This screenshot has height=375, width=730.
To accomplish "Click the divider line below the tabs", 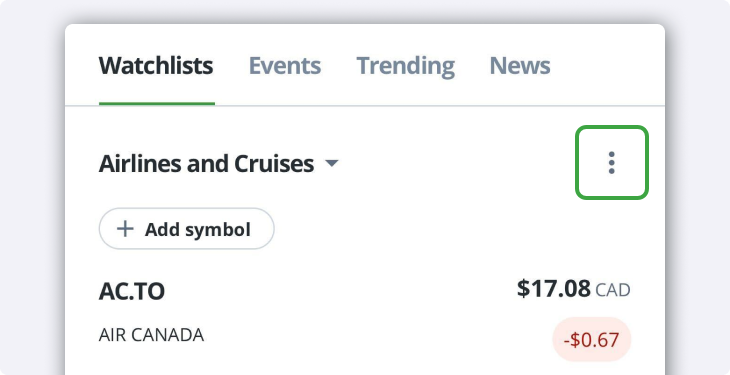I will (365, 106).
